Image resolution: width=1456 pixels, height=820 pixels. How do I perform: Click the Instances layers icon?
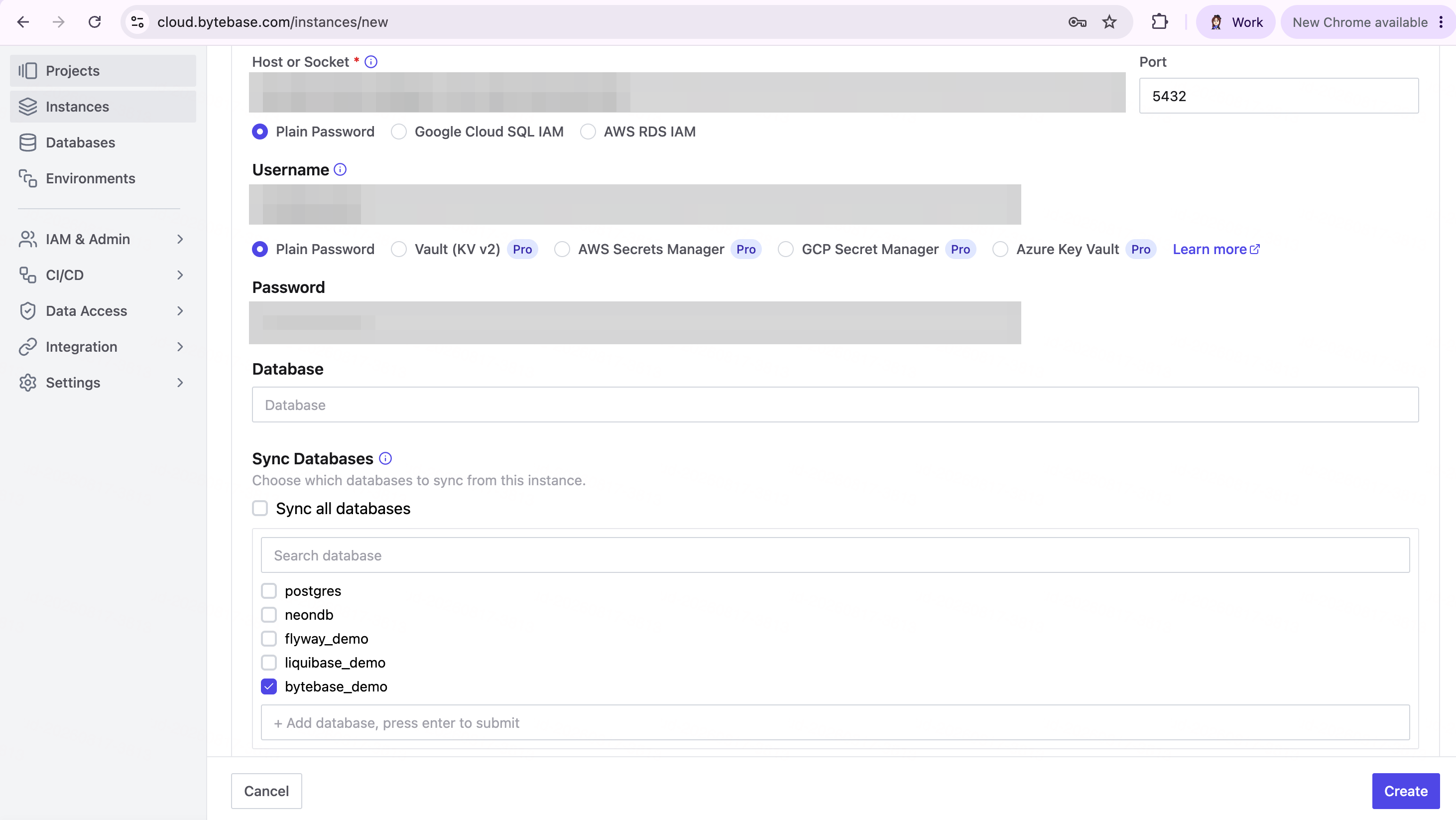pos(28,106)
